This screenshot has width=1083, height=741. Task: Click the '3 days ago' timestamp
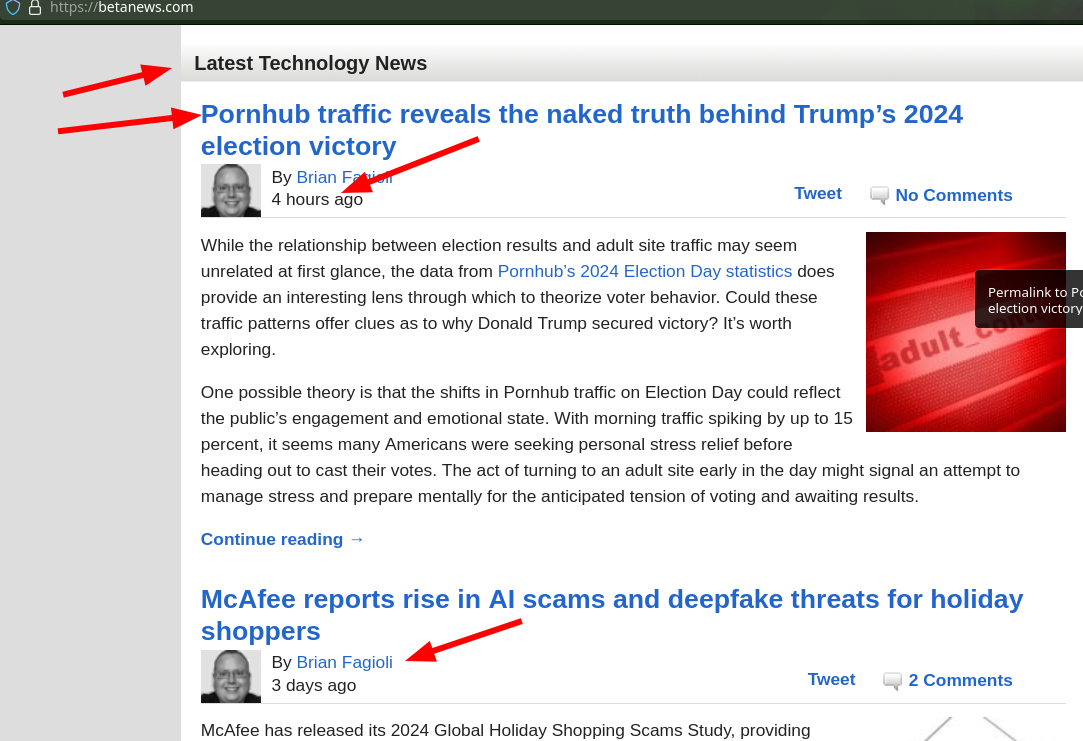pos(314,685)
